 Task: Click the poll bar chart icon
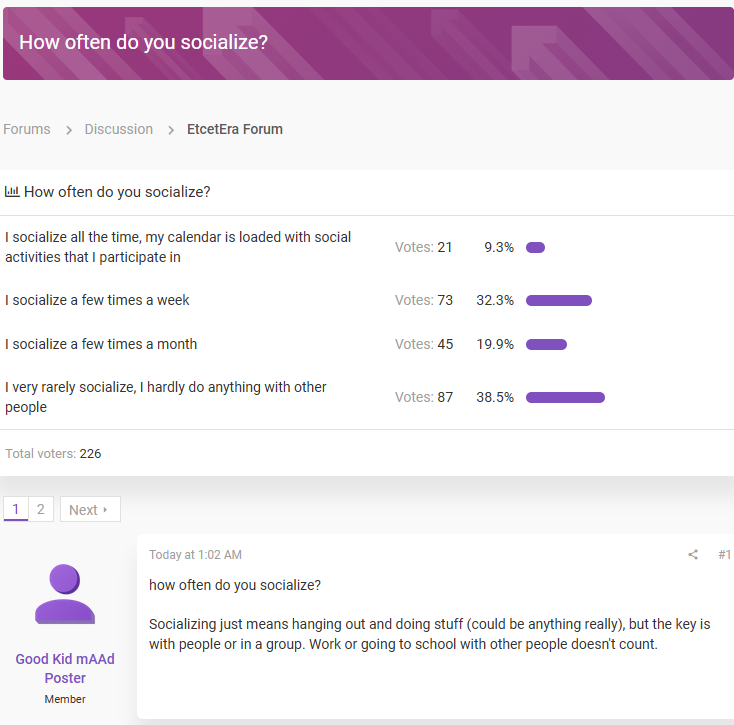12,191
